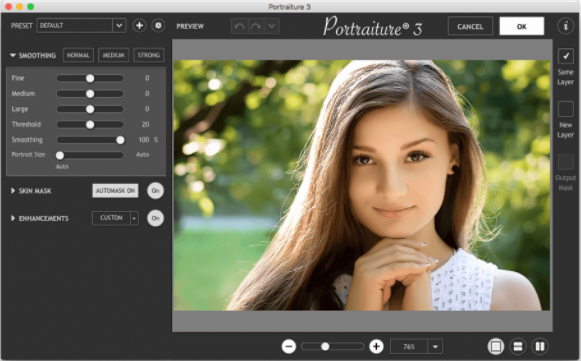Click the undo arrow in preview toolbar
The height and width of the screenshot is (361, 581).
click(x=240, y=26)
